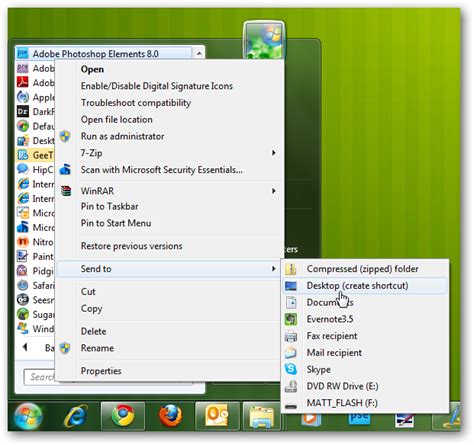Screen dimensions: 474x445
Task: Expand the WinRAR submenu arrow
Action: pyautogui.click(x=273, y=191)
